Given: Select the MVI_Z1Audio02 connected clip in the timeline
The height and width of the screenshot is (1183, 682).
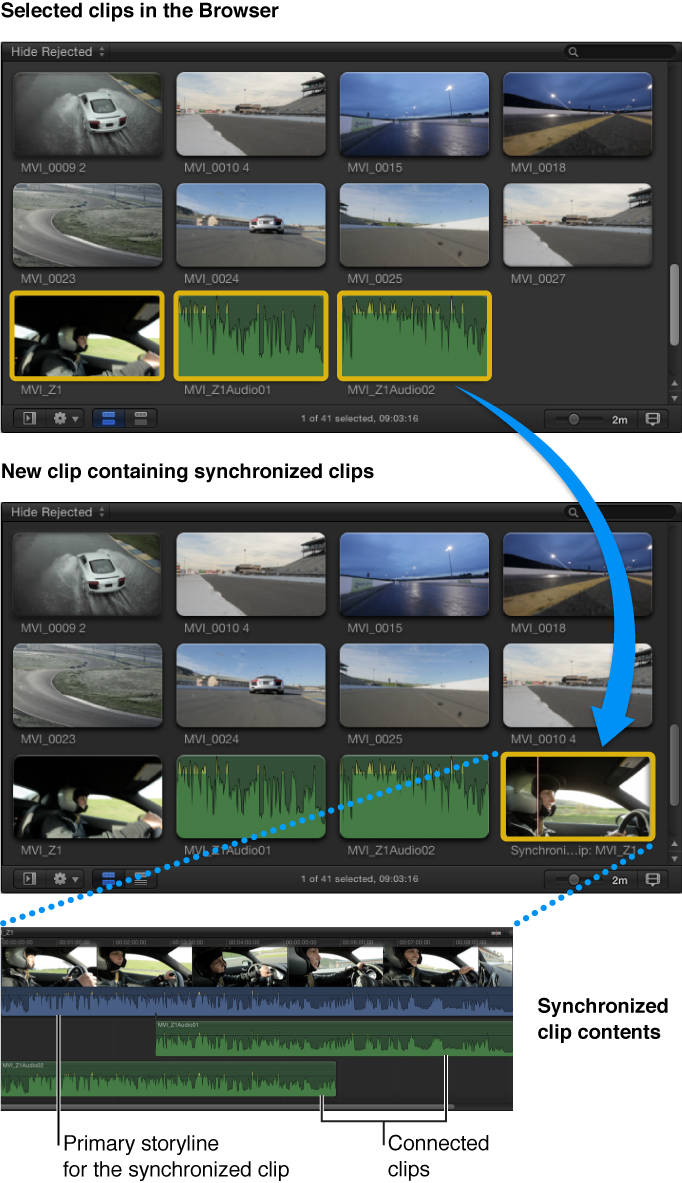Looking at the screenshot, I should point(168,1079).
